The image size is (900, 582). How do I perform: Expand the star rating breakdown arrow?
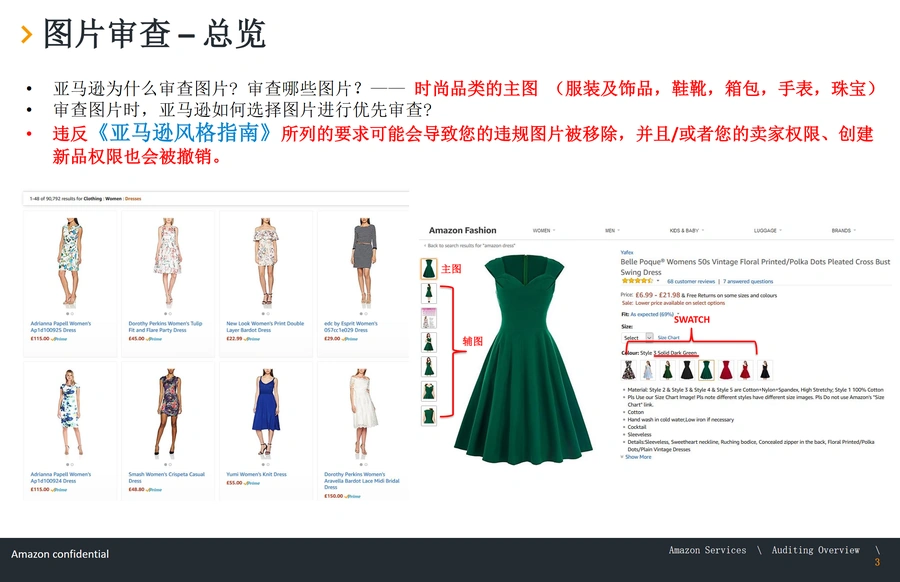[x=658, y=281]
